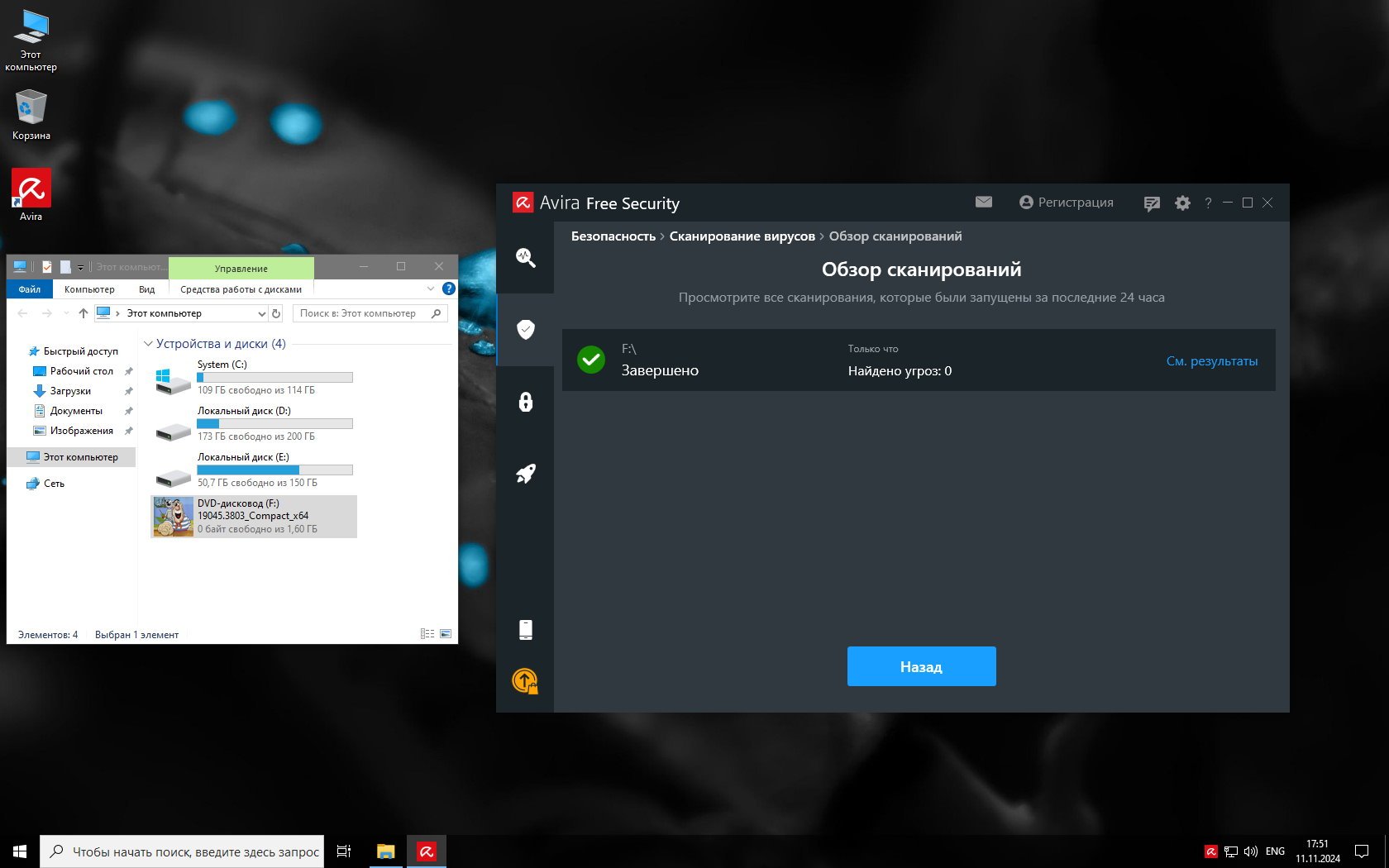Select the Этот компьютер desktop icon
Image resolution: width=1389 pixels, height=868 pixels.
(31, 41)
